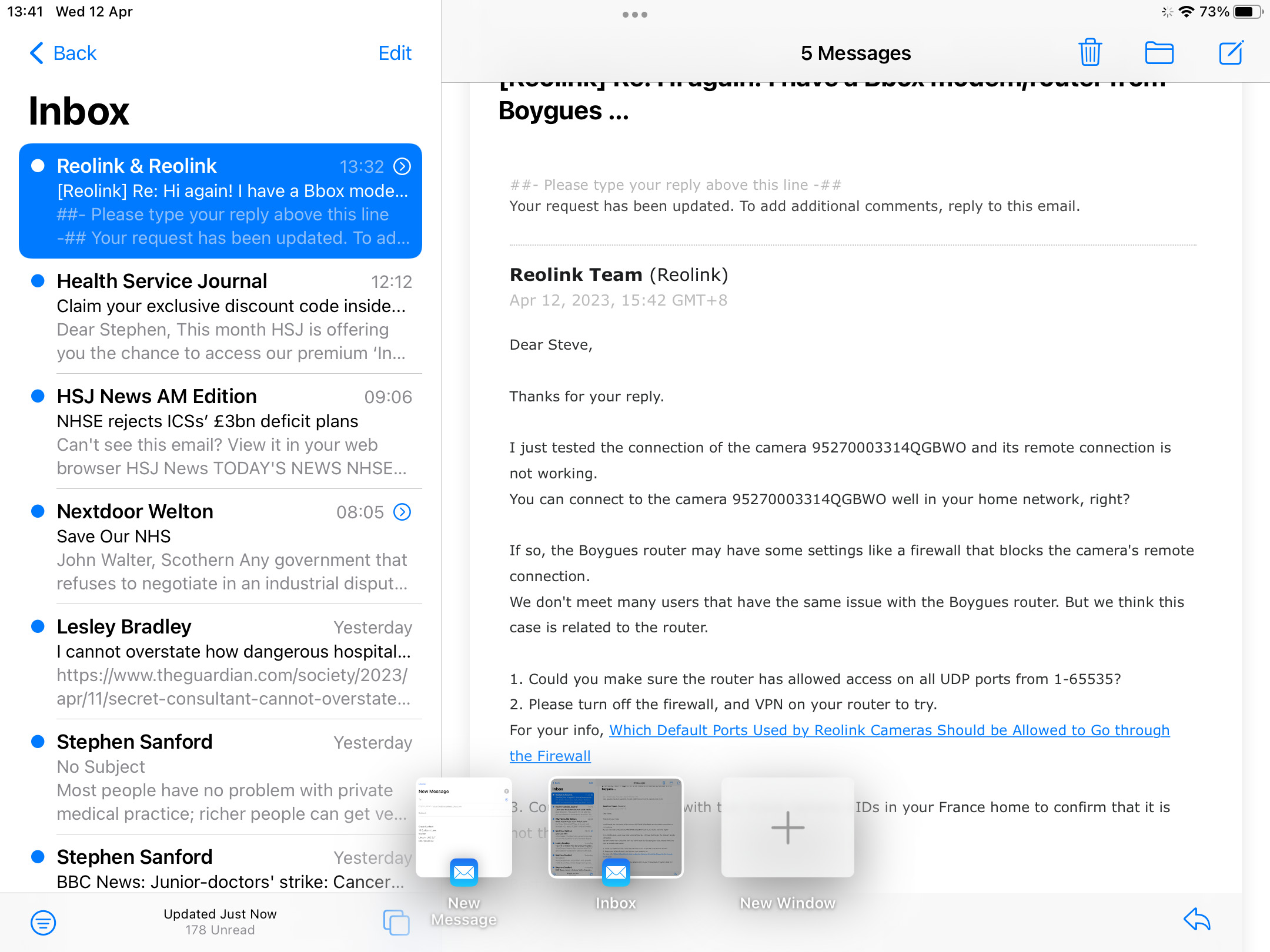Open the HSJ News AM Edition email
Screen dimensions: 1270x952
tap(221, 431)
